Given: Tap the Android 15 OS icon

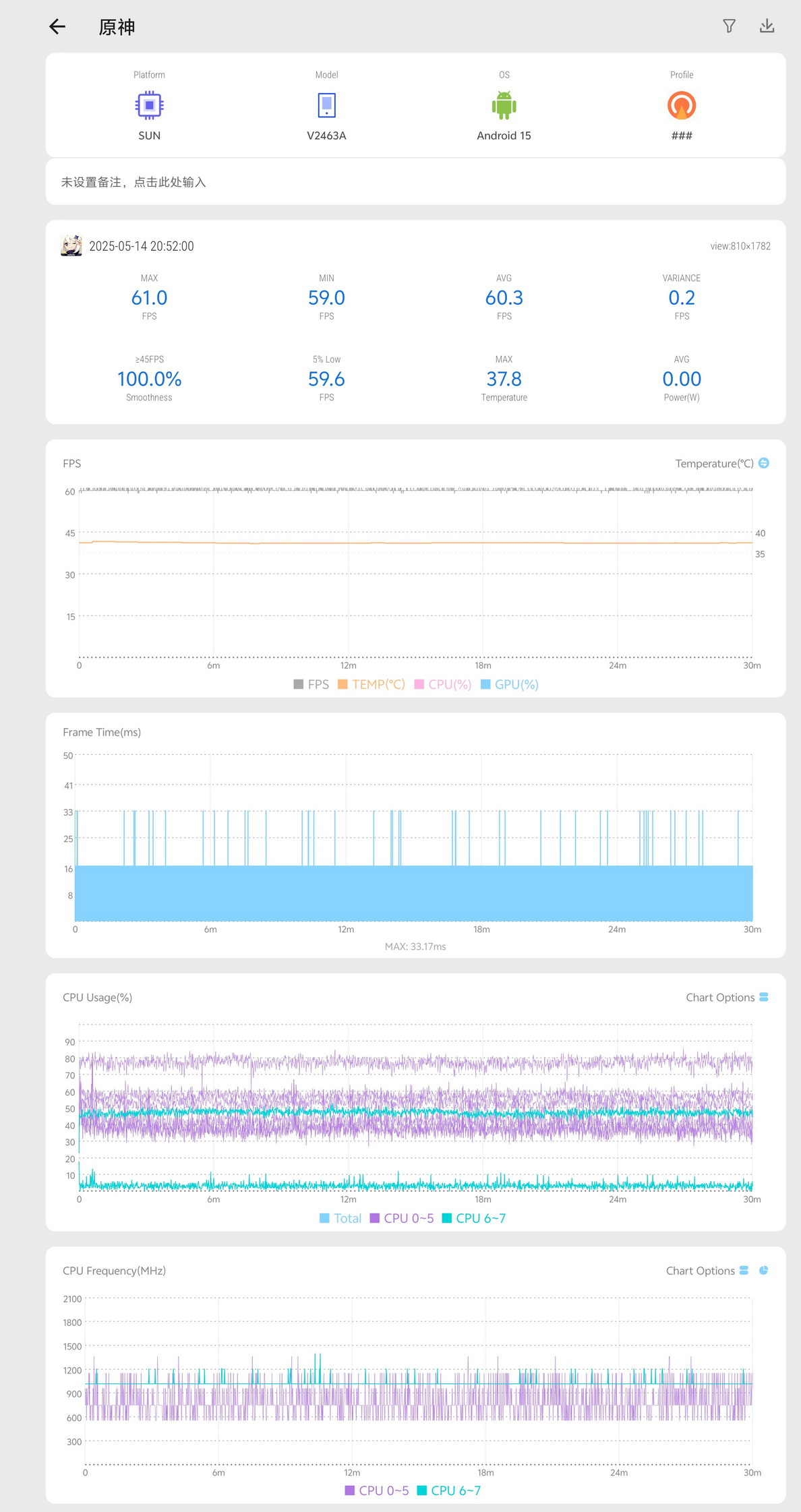Looking at the screenshot, I should click(504, 105).
